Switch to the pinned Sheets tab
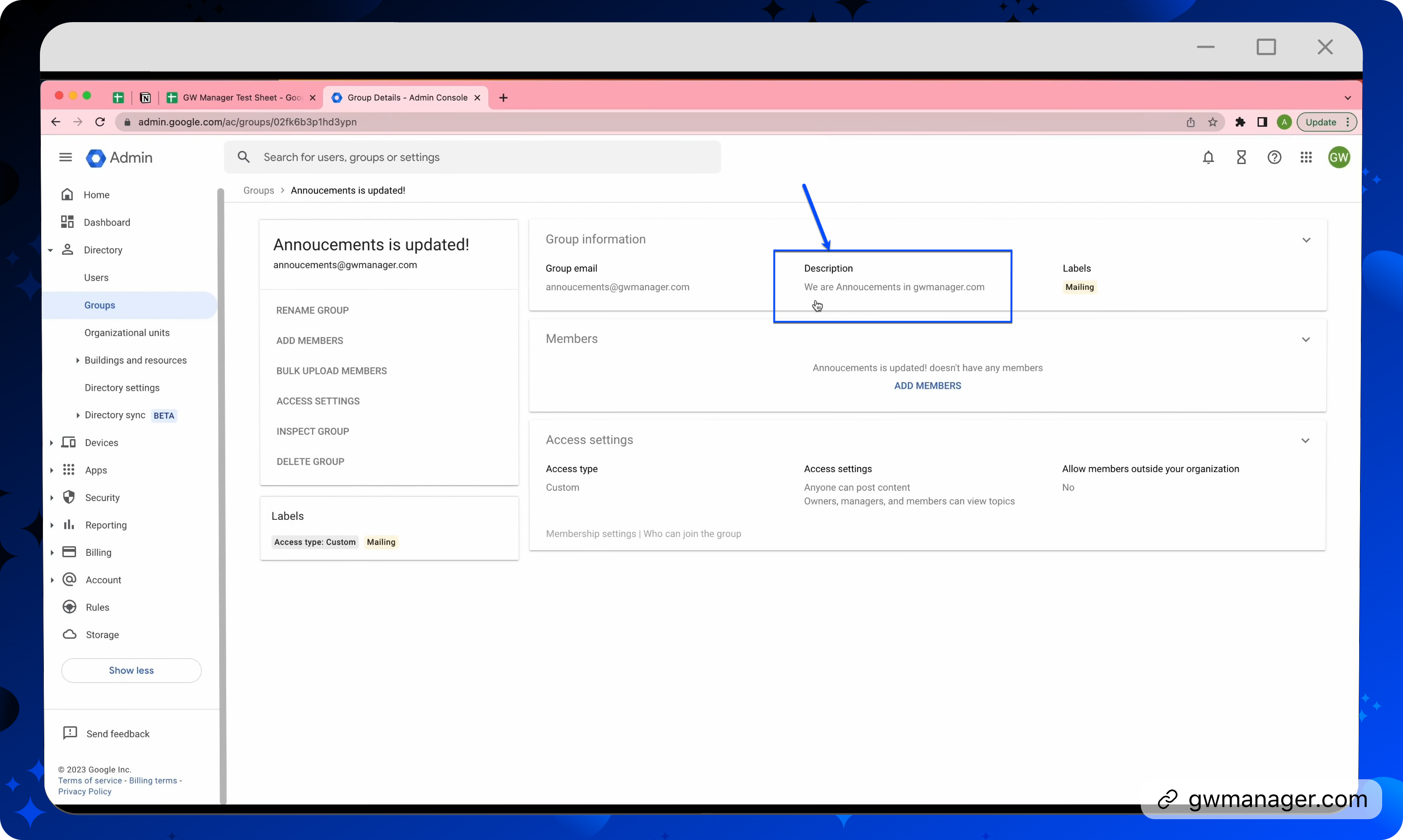This screenshot has height=840, width=1403. click(119, 97)
